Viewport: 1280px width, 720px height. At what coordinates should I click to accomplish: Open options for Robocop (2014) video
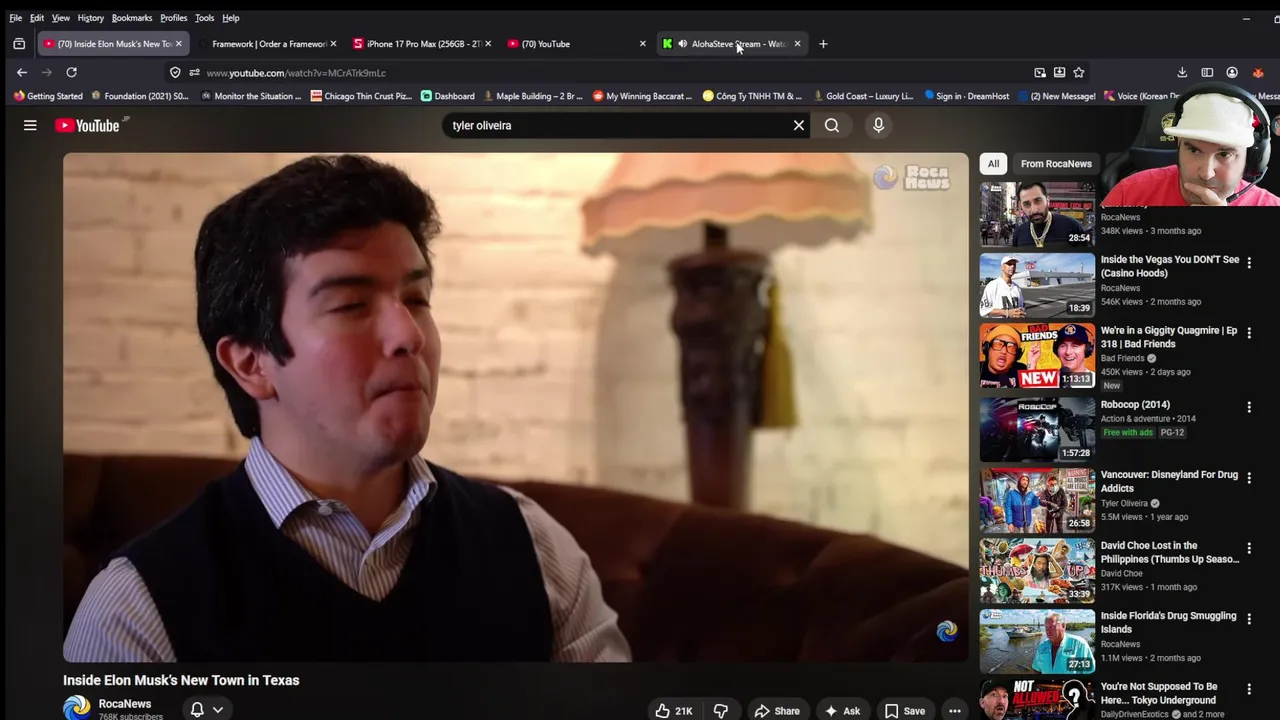click(x=1249, y=407)
